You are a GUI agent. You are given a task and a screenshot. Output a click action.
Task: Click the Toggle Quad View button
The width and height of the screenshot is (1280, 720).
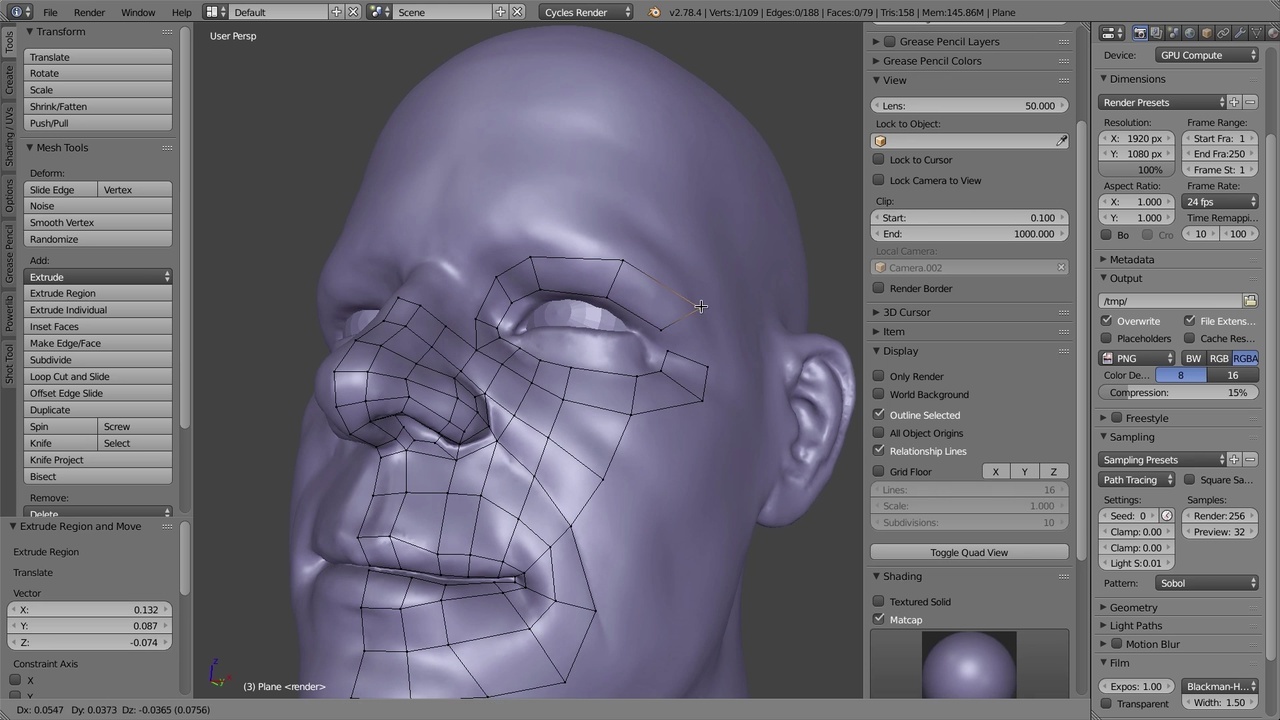(968, 552)
